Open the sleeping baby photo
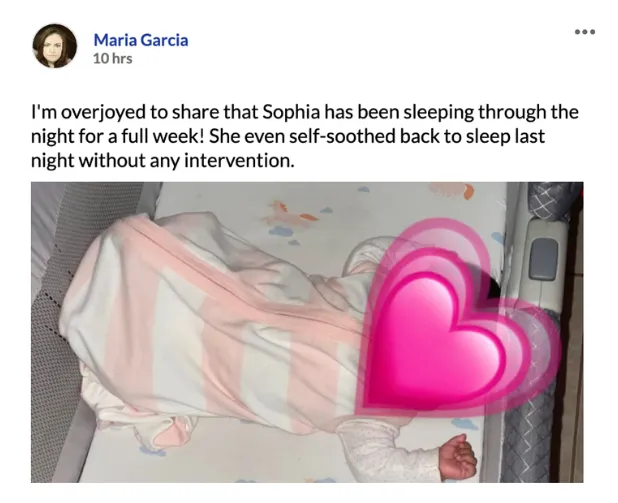 tap(307, 332)
